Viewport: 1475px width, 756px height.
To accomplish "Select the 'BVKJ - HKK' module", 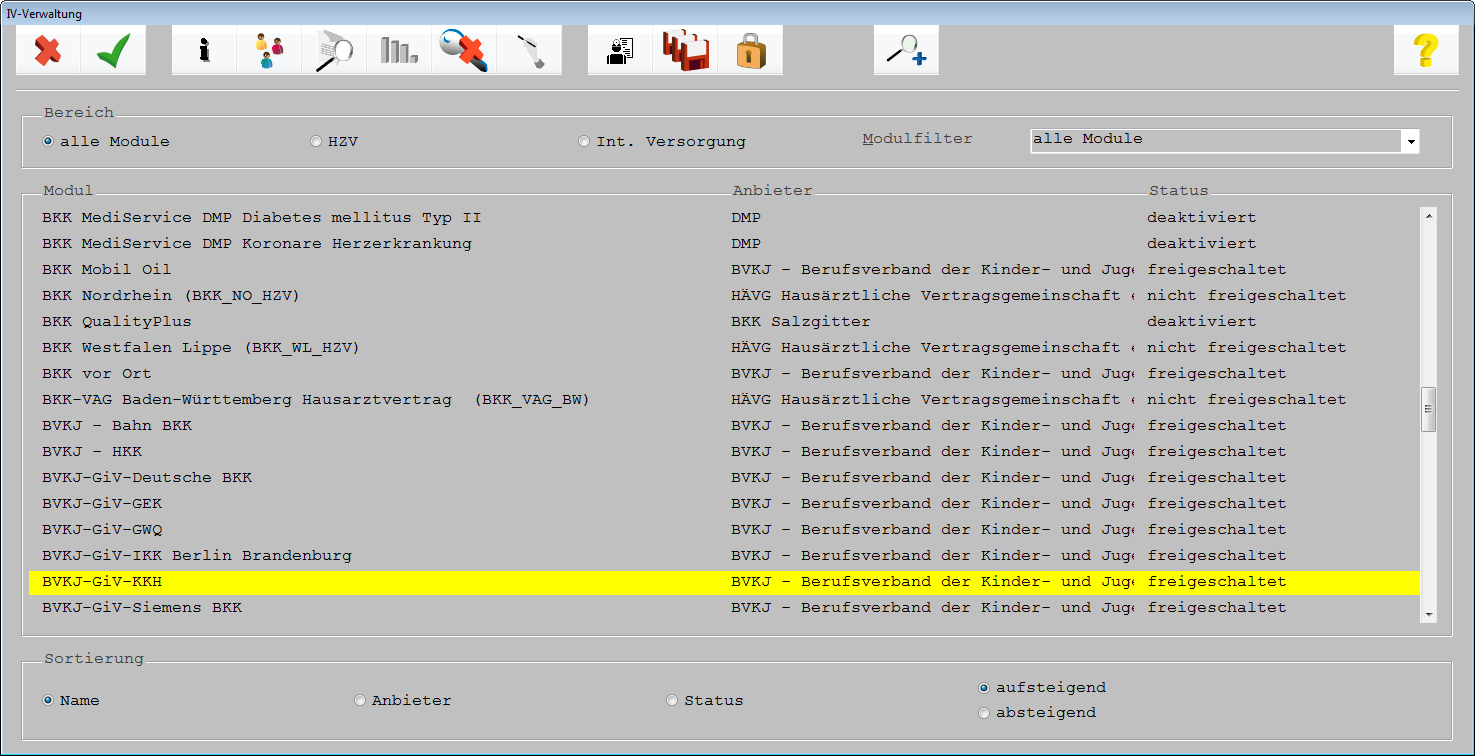I will coord(725,452).
